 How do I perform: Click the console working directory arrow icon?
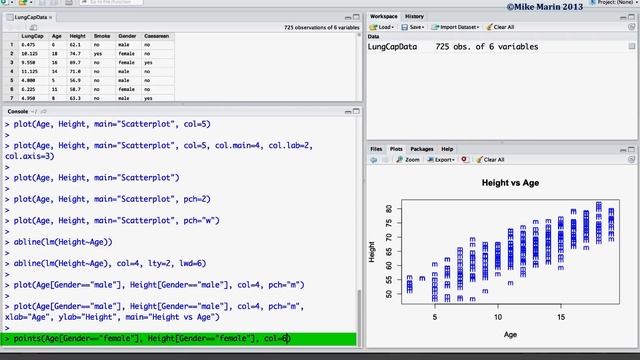pos(44,111)
